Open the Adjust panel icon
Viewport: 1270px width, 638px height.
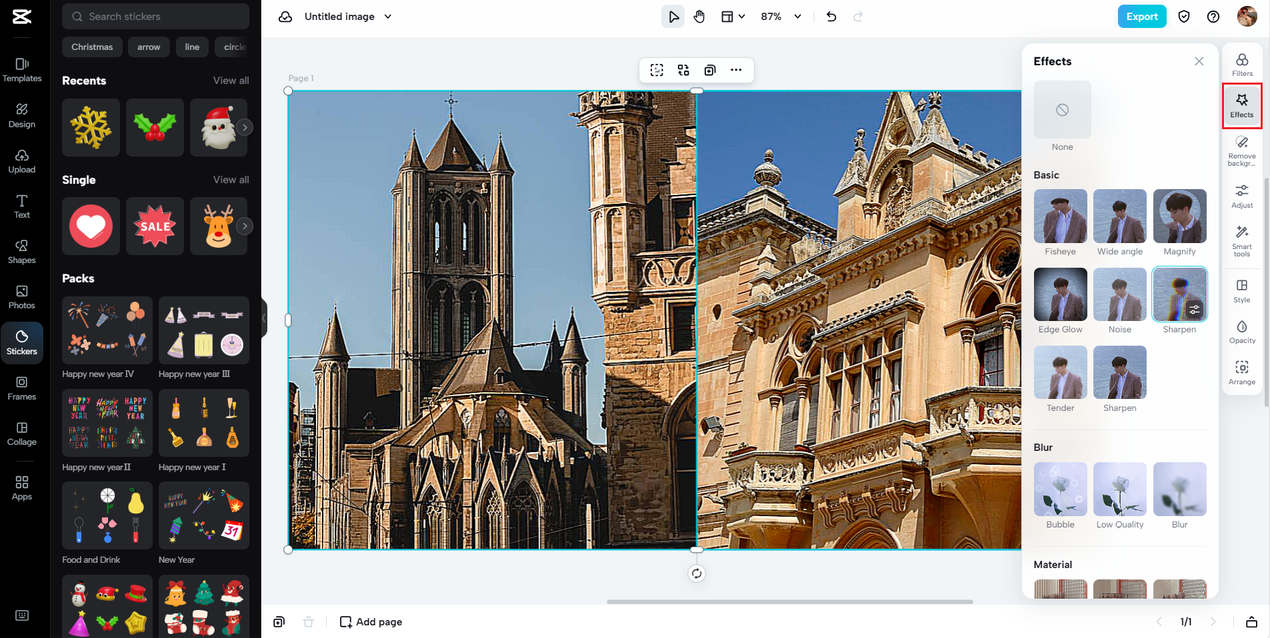tap(1241, 195)
